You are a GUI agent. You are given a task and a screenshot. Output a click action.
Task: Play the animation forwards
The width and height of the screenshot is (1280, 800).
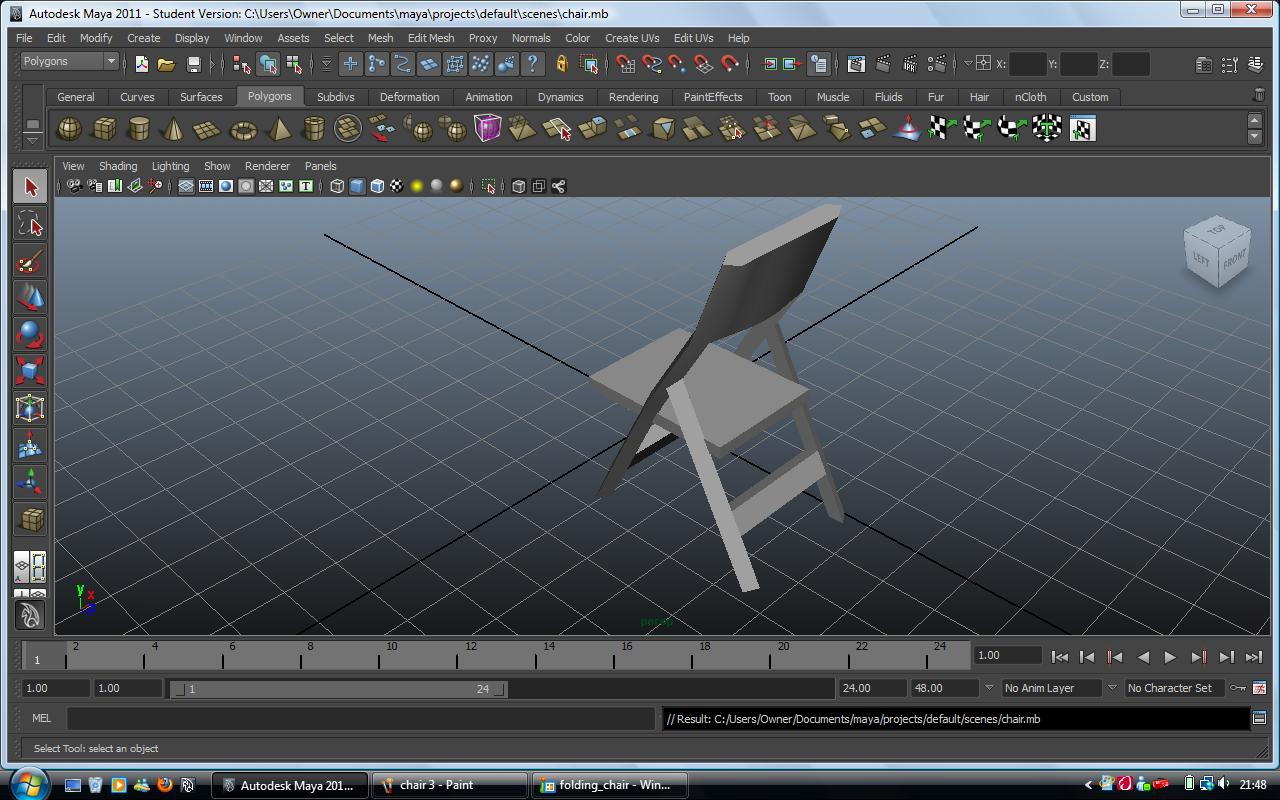coord(1170,657)
